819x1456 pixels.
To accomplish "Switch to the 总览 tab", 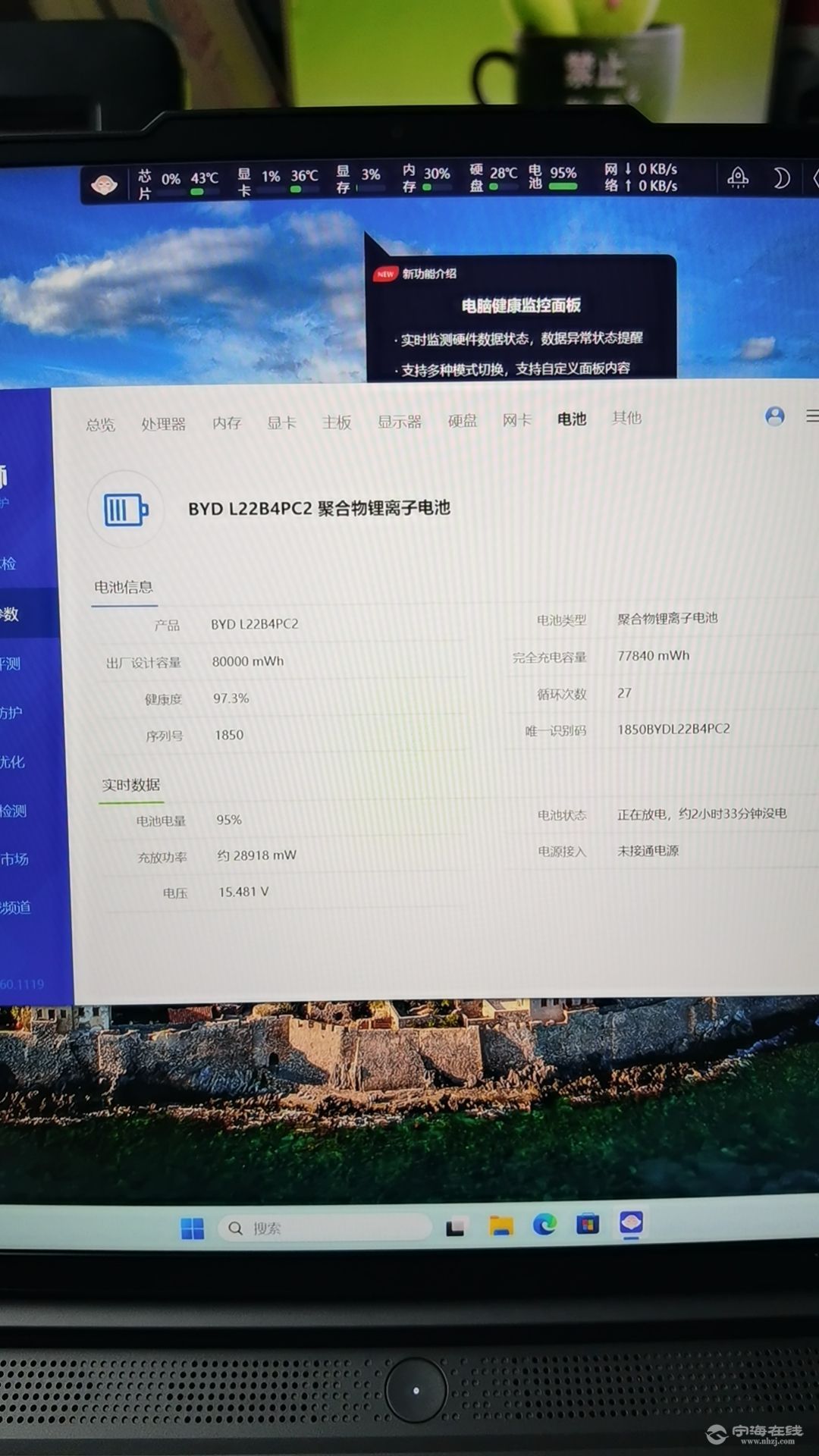I will pyautogui.click(x=100, y=425).
